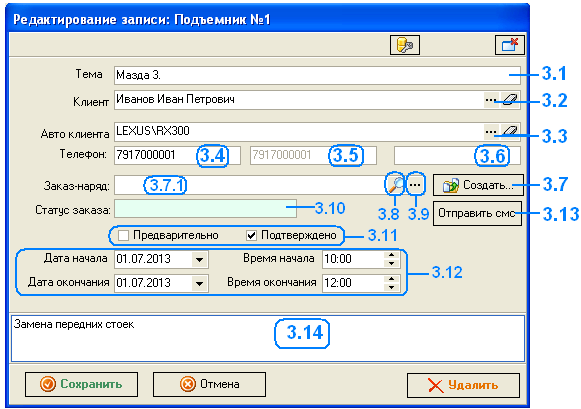The height and width of the screenshot is (409, 581).
Task: Click the Отмена button
Action: coord(209,385)
